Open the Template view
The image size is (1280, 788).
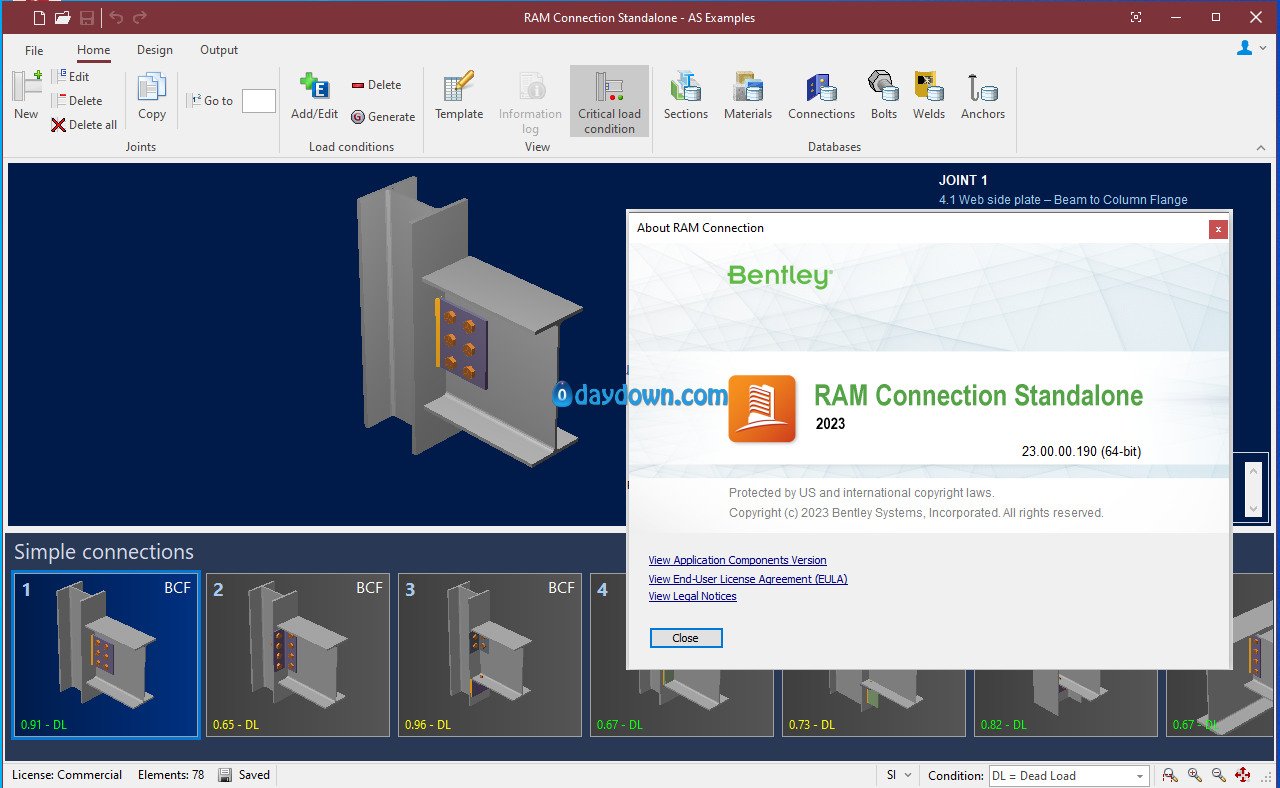459,96
